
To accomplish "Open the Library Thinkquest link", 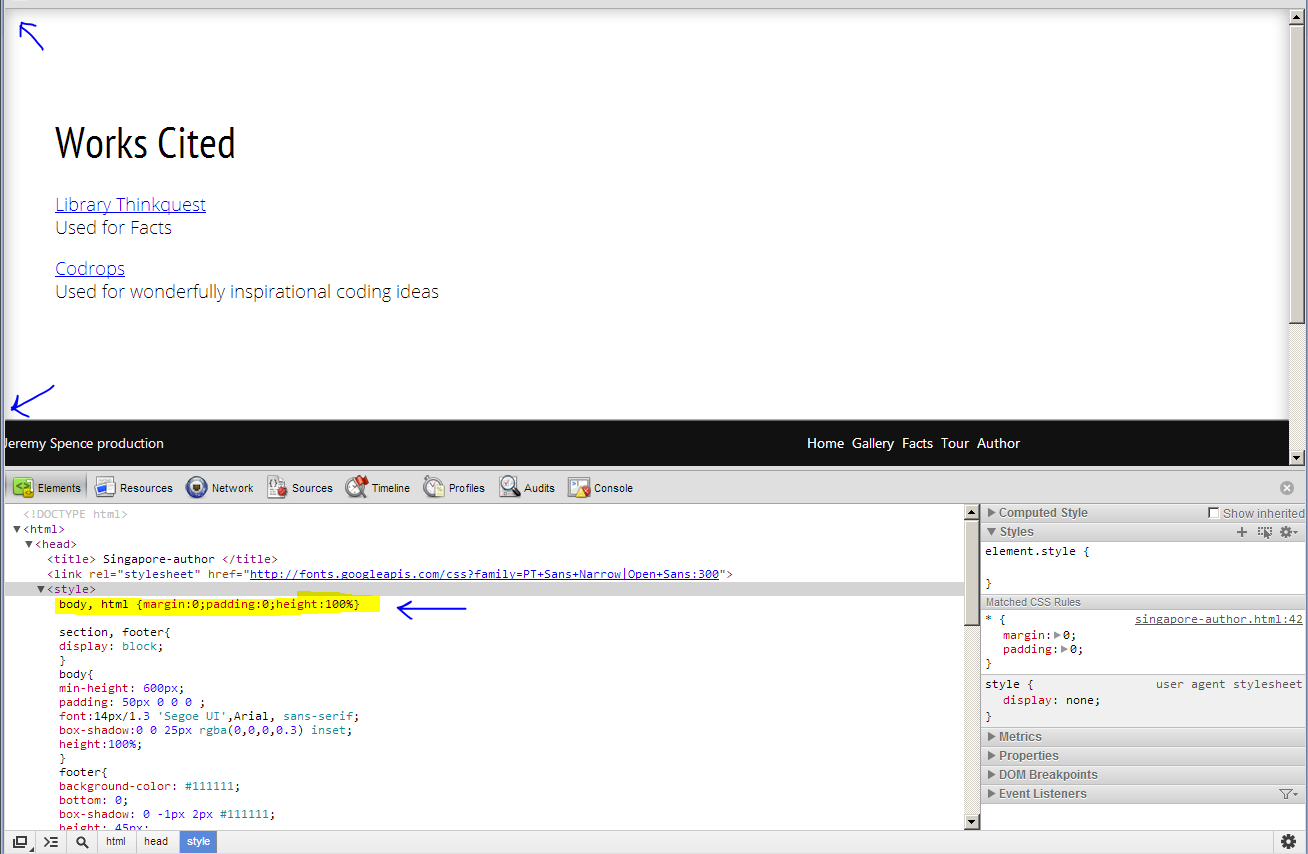I will (x=130, y=205).
